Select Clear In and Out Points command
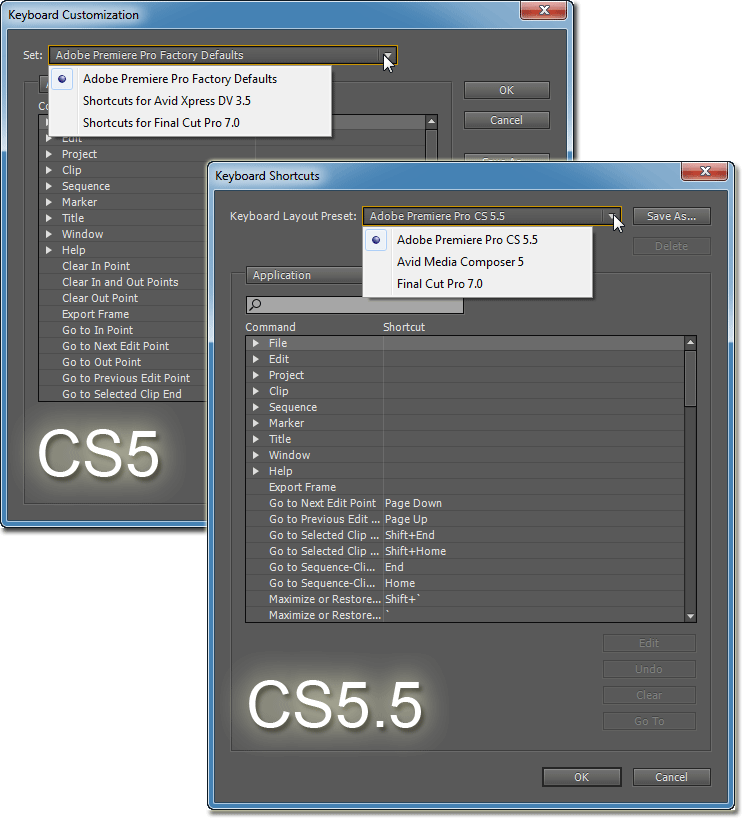This screenshot has height=818, width=742. pyautogui.click(x=120, y=282)
